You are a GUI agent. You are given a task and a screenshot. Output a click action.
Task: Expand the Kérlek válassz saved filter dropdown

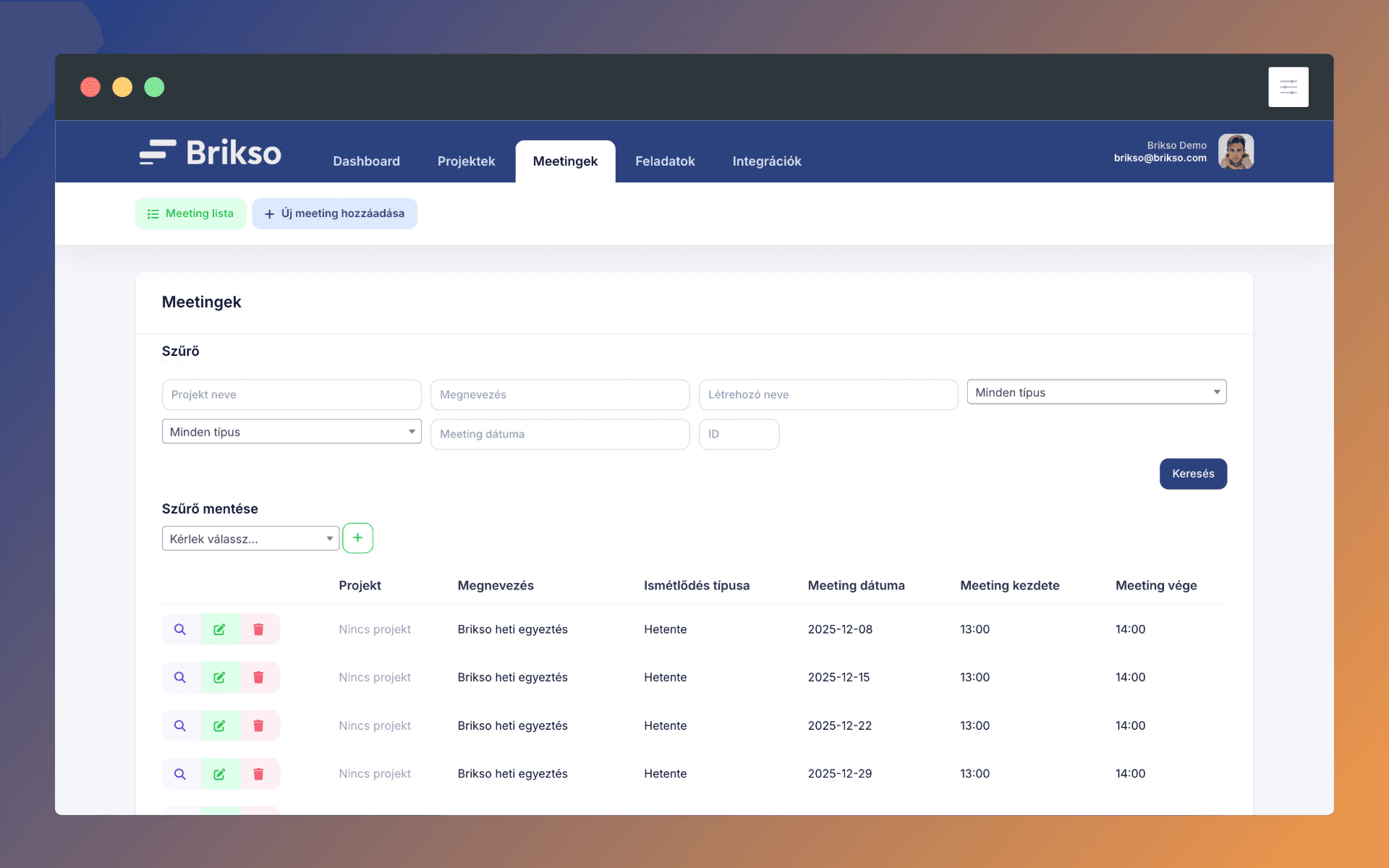[x=250, y=539]
